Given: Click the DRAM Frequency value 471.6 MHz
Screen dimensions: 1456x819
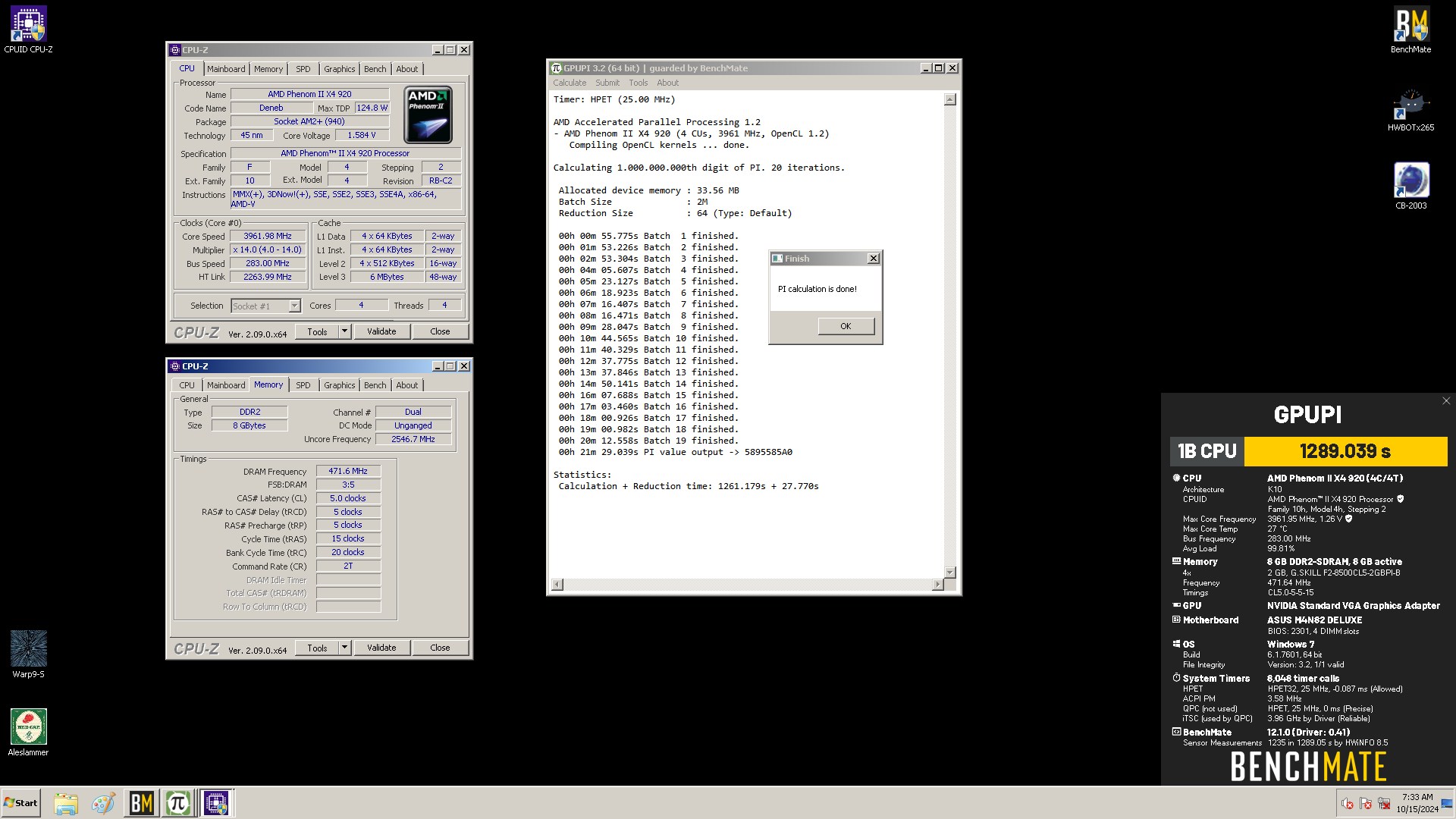Looking at the screenshot, I should (348, 471).
